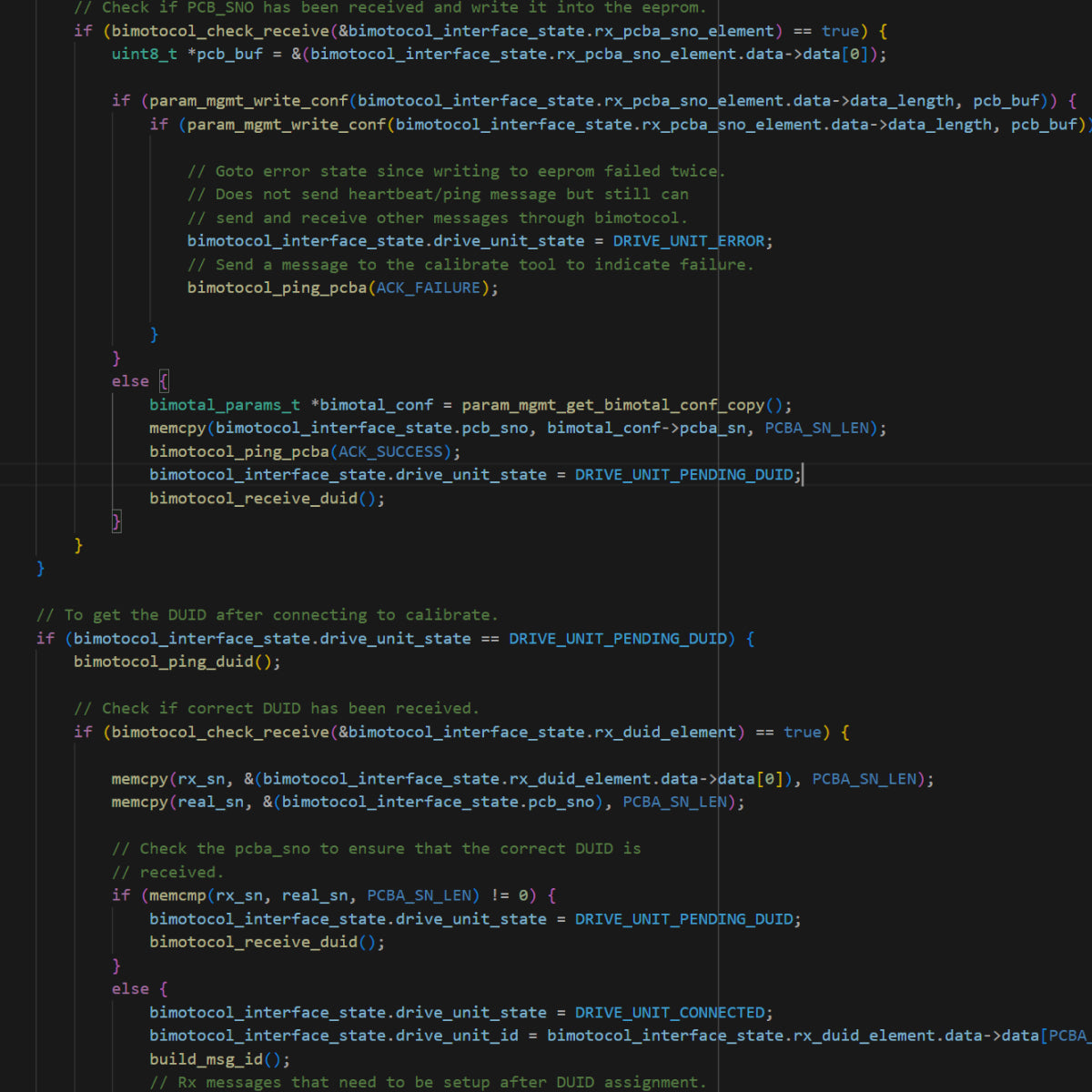The height and width of the screenshot is (1092, 1092).
Task: Click the bimotal_params_t type name
Action: (x=225, y=405)
